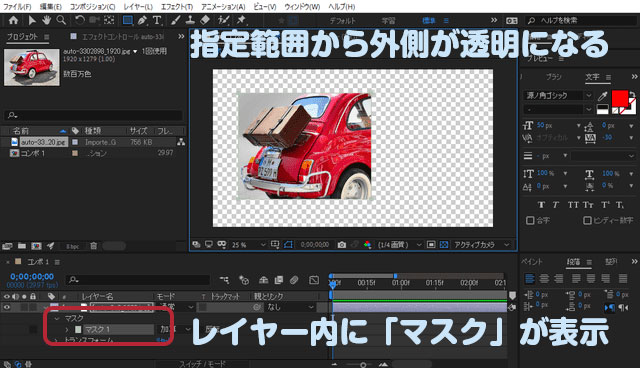Open the レイヤー(L) menu
This screenshot has width=640, height=368.
click(138, 7)
